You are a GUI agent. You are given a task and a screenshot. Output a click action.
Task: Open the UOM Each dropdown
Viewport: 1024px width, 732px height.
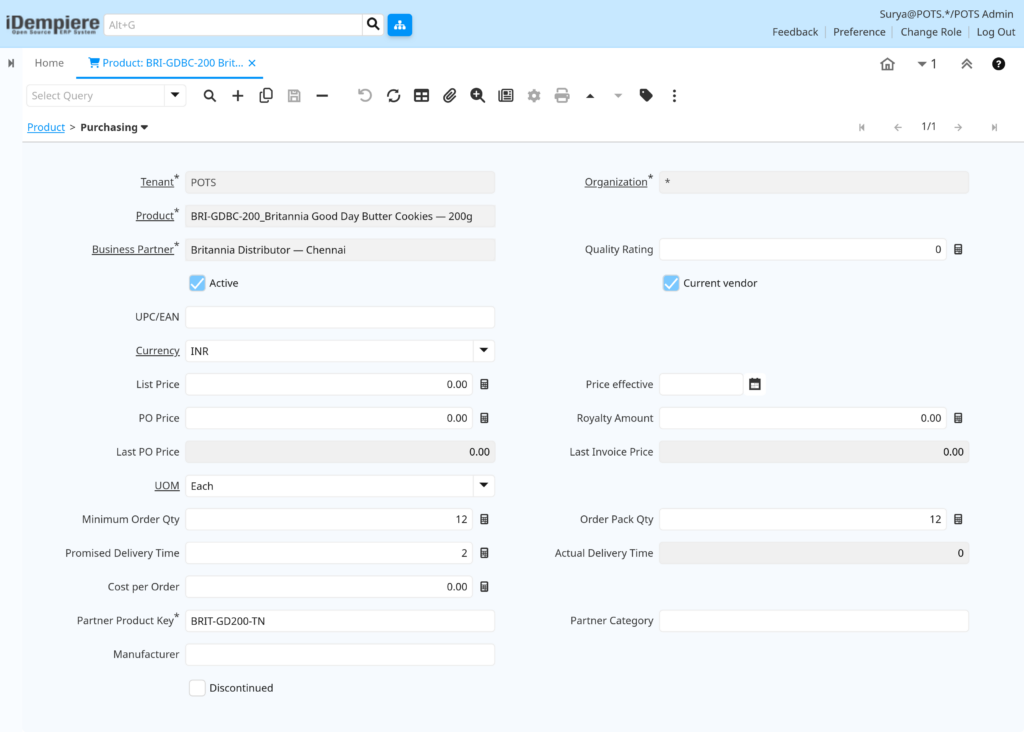coord(483,485)
